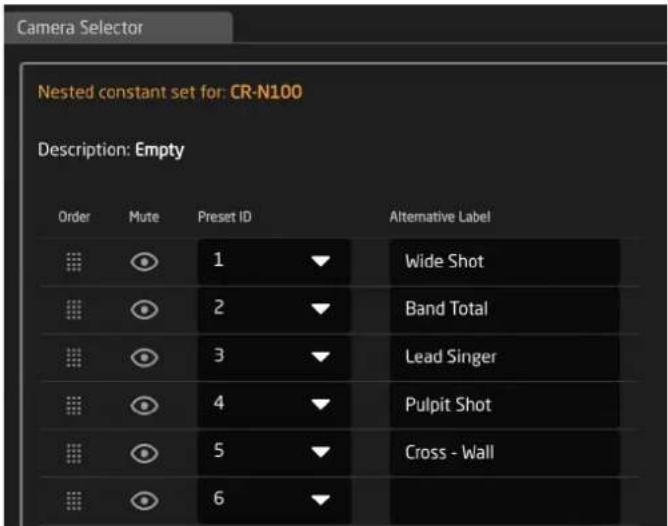Toggle the mute eye for Wide Shot
This screenshot has height=526, width=668.
[x=144, y=262]
